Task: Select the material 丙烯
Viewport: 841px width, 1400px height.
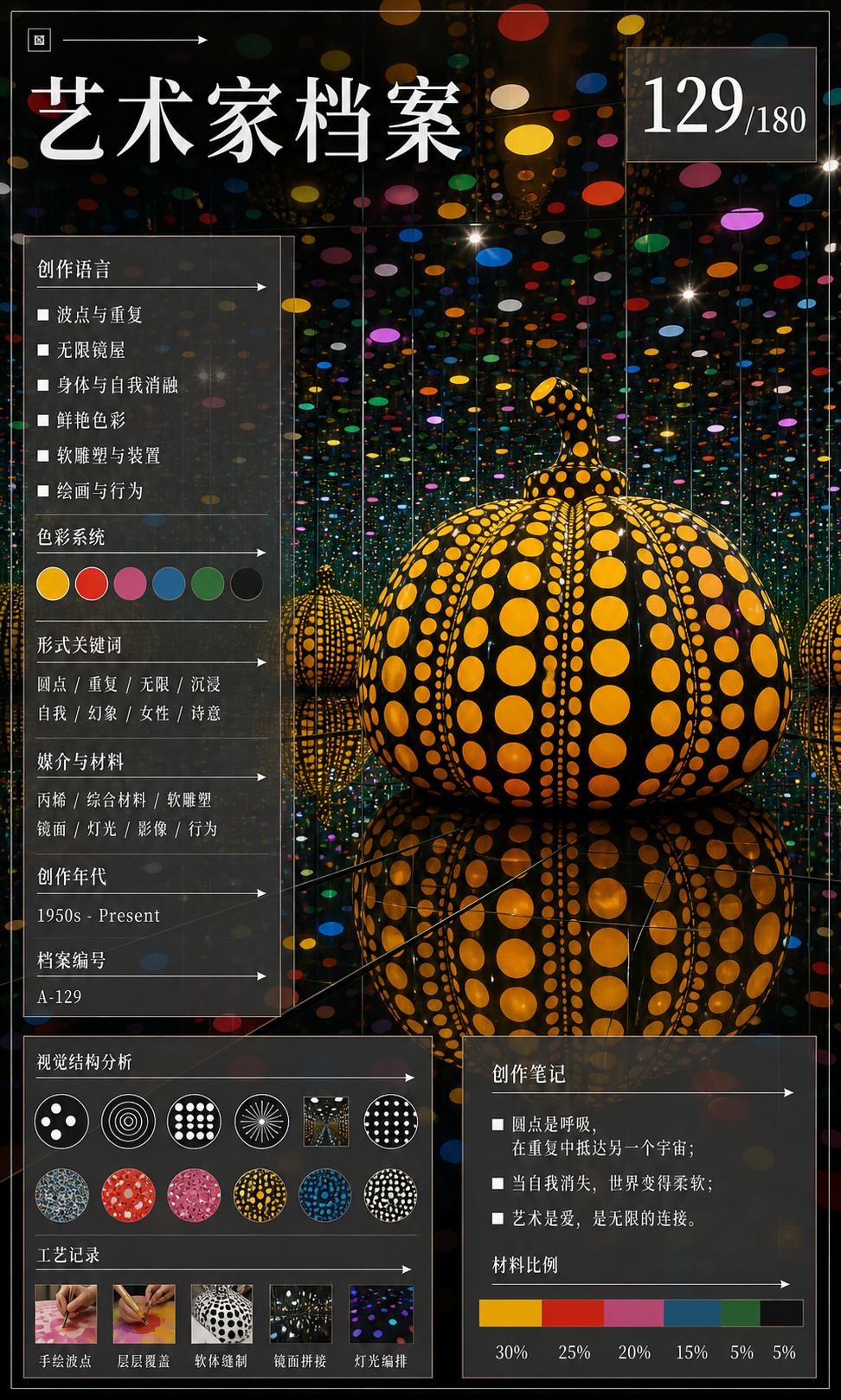Action: [52, 800]
